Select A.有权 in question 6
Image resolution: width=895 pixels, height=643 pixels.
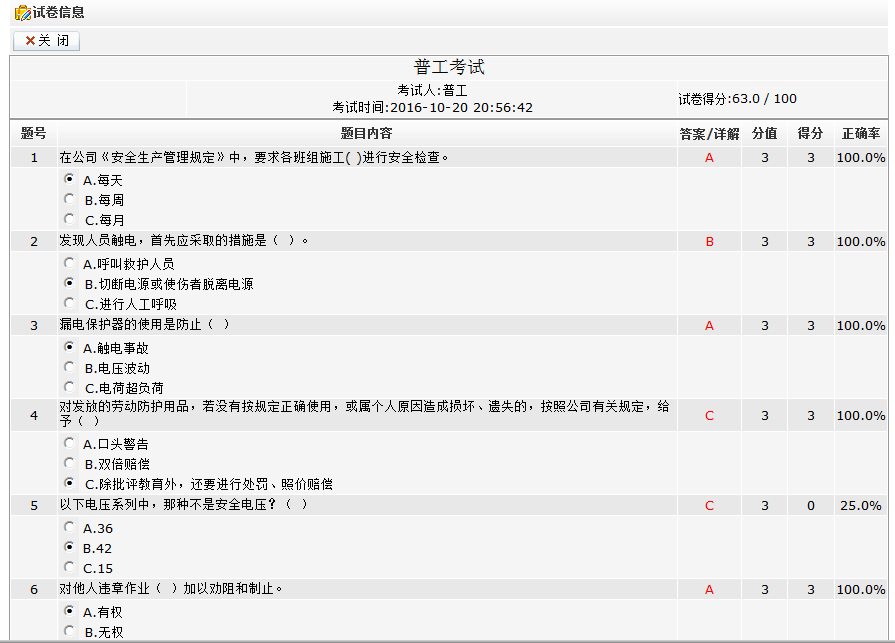(69, 611)
